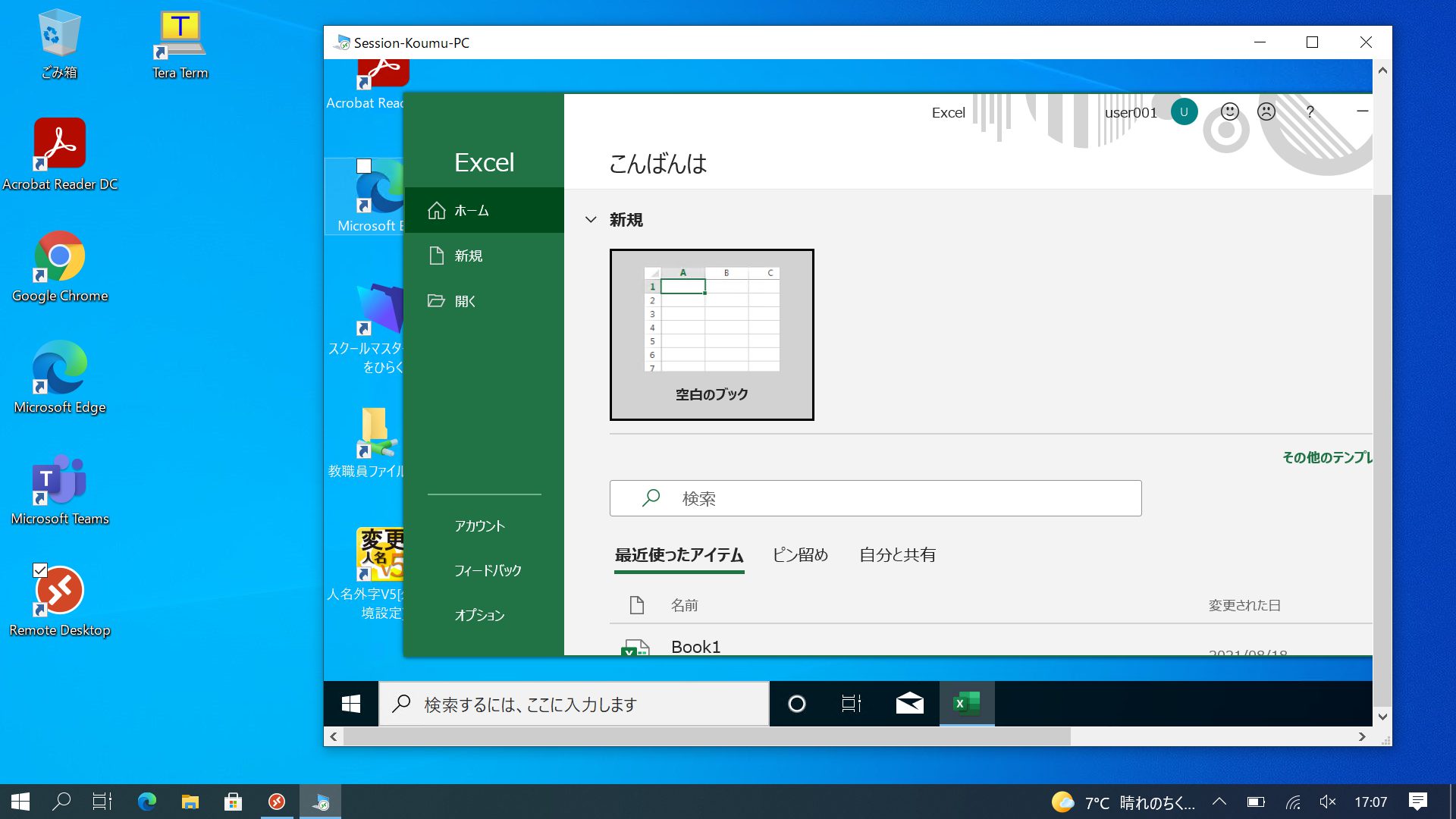The height and width of the screenshot is (819, 1456).
Task: Open Remote Desktop desktop shortcut
Action: coord(60,601)
